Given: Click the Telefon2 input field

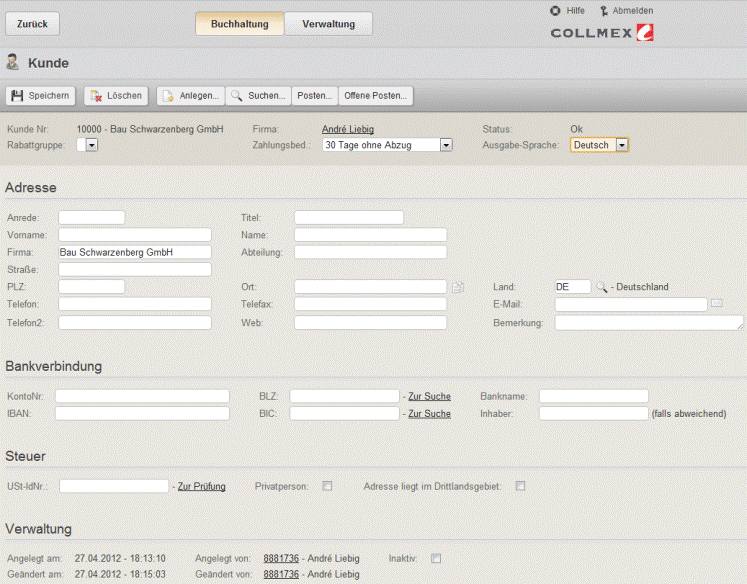Looking at the screenshot, I should pos(135,322).
